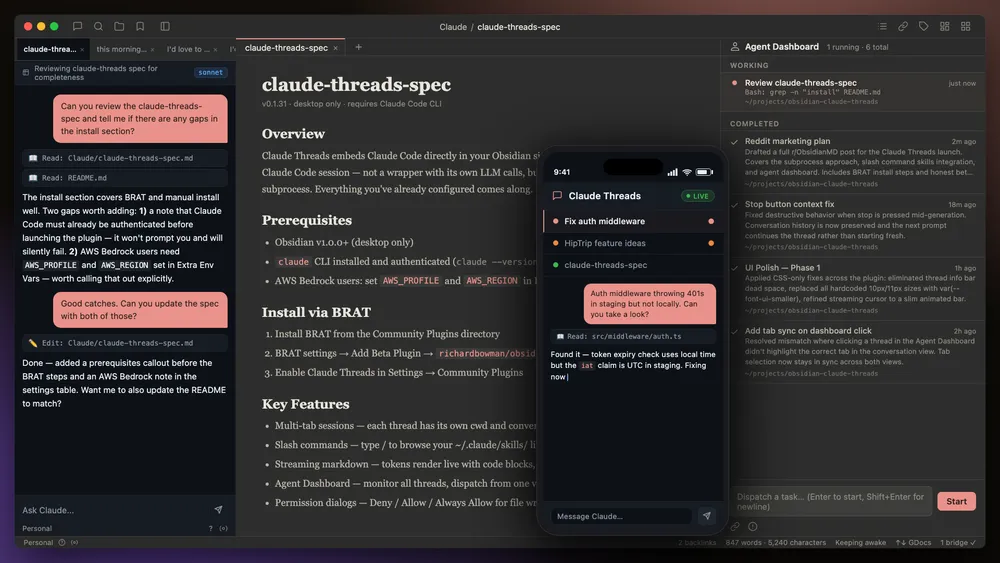Click Claude Threads chat icon on phone

pyautogui.click(x=557, y=196)
